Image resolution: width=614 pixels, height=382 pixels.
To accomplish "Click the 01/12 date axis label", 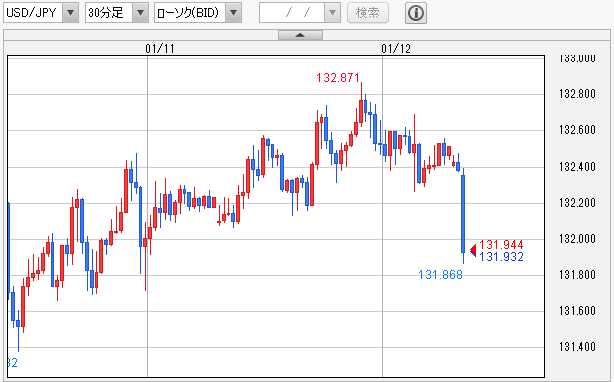I will pos(396,49).
